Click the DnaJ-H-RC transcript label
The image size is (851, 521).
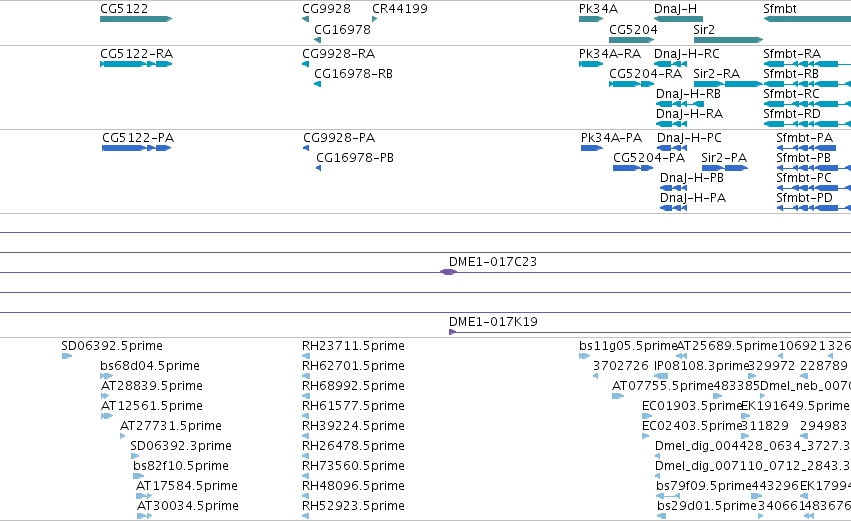[x=687, y=54]
